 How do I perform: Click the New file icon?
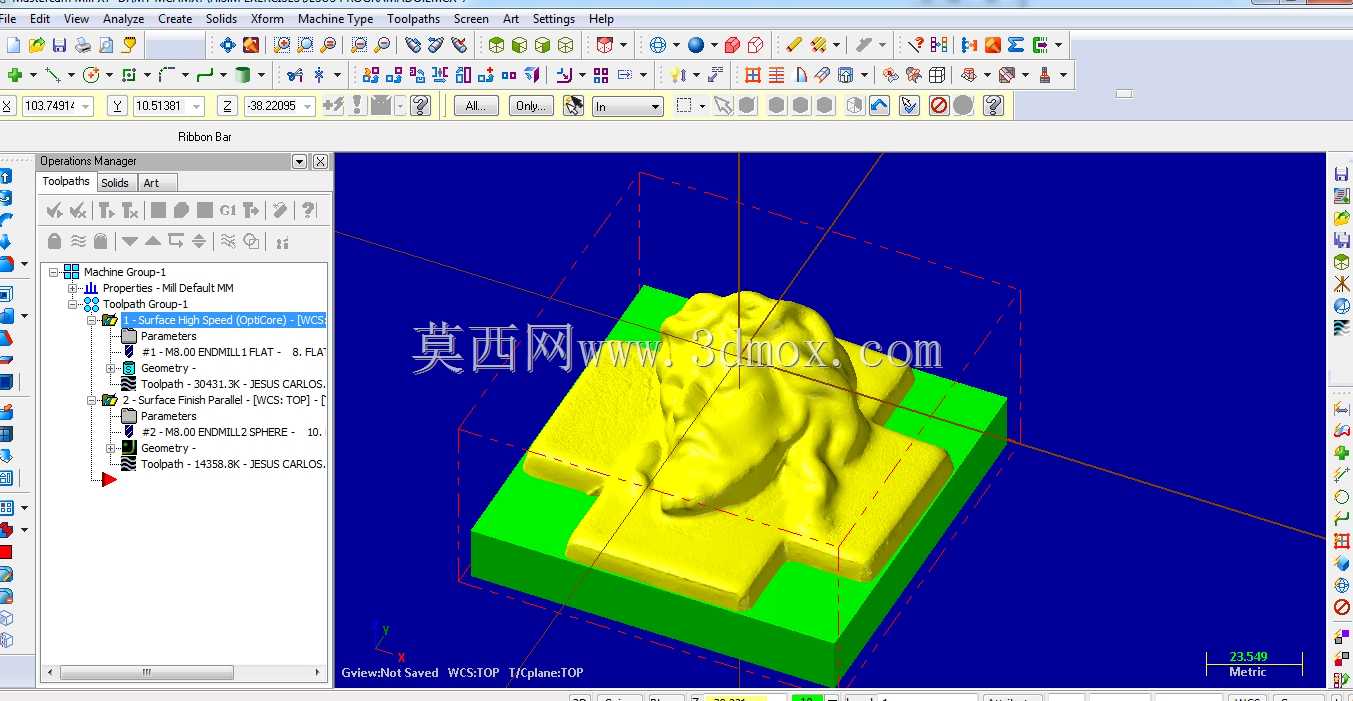[x=13, y=45]
